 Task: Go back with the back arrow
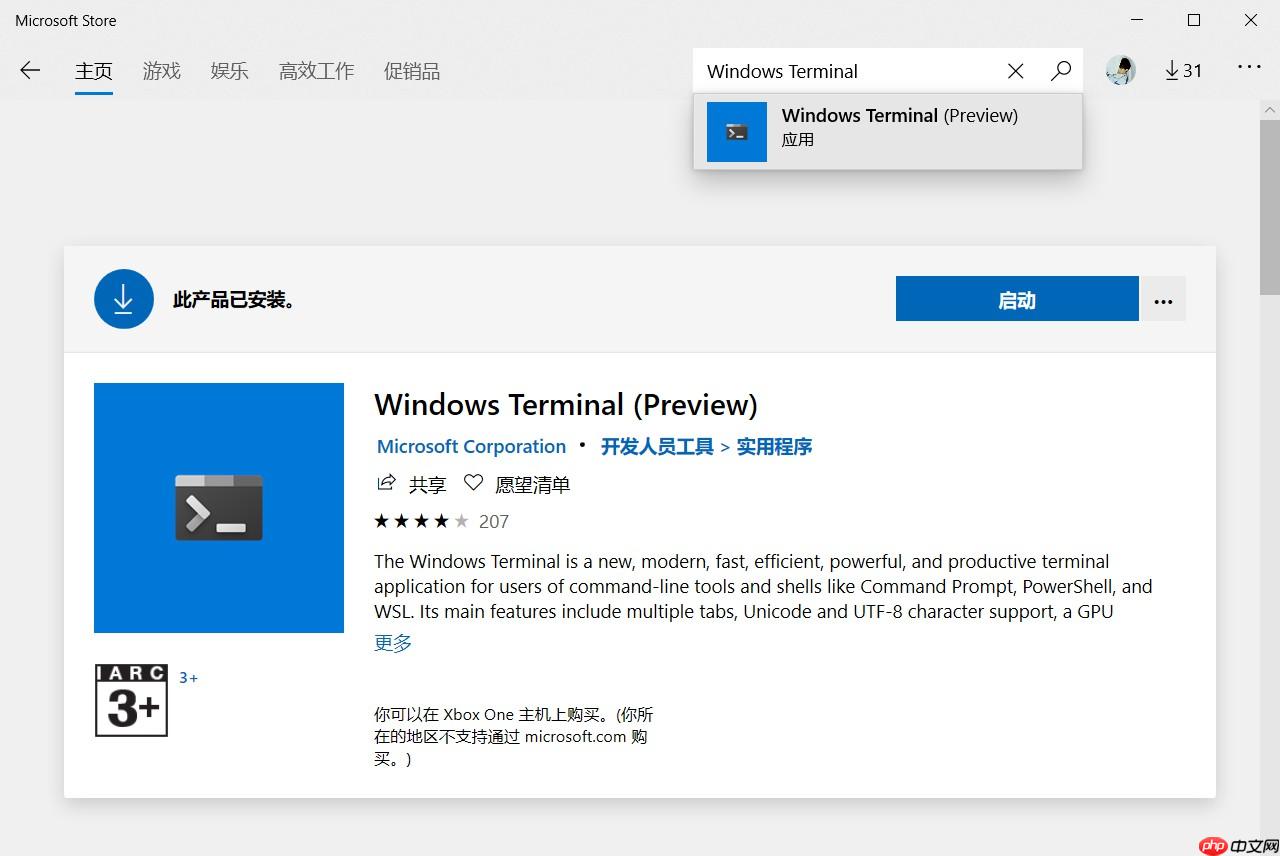(30, 70)
